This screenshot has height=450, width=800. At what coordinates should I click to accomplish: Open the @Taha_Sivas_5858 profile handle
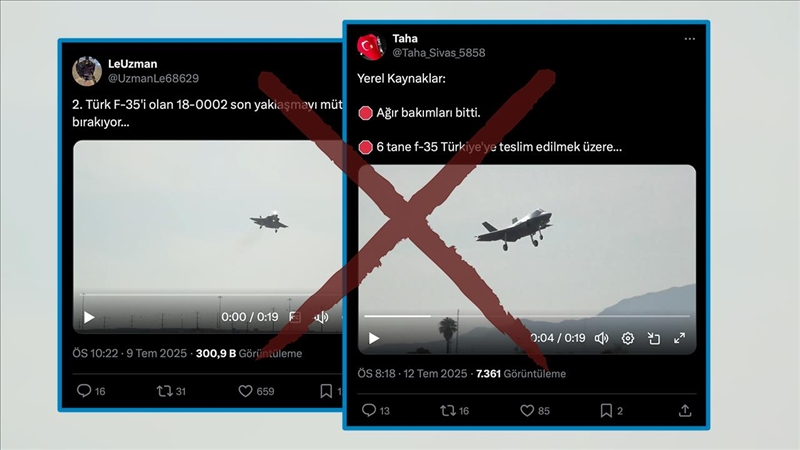point(438,53)
